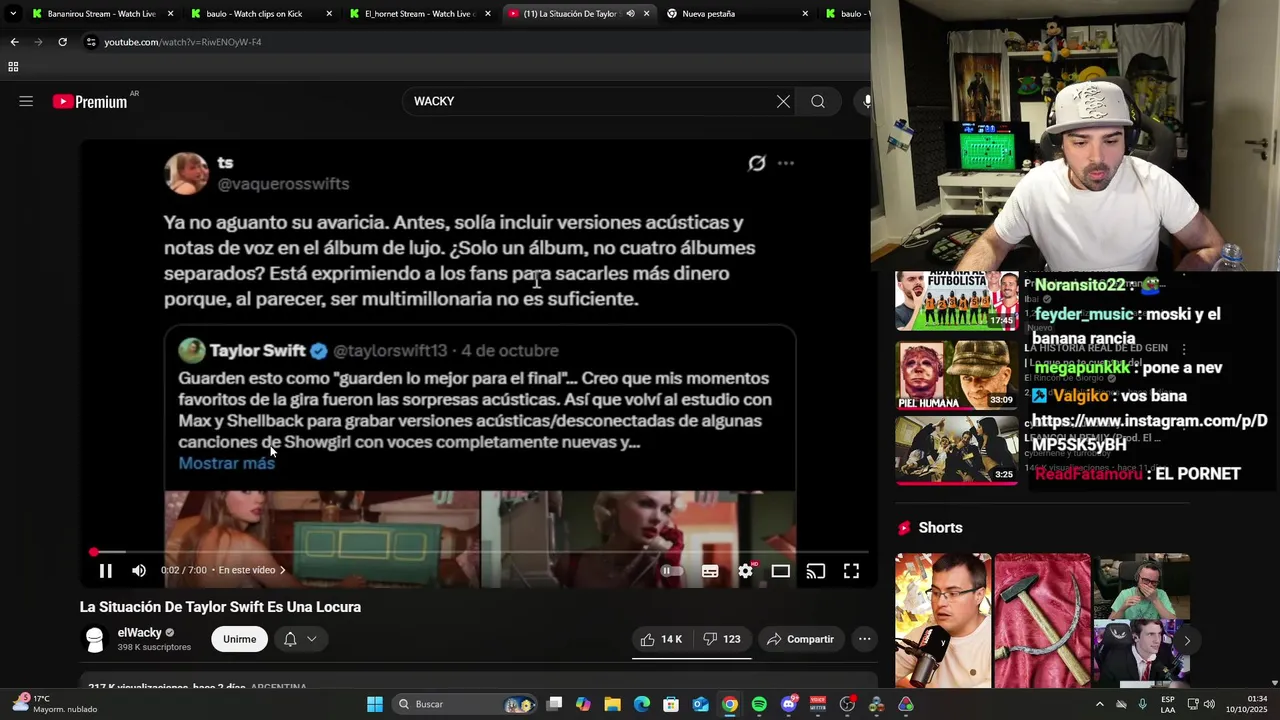This screenshot has height=720, width=1280.
Task: Cast video to a TV
Action: 816,571
